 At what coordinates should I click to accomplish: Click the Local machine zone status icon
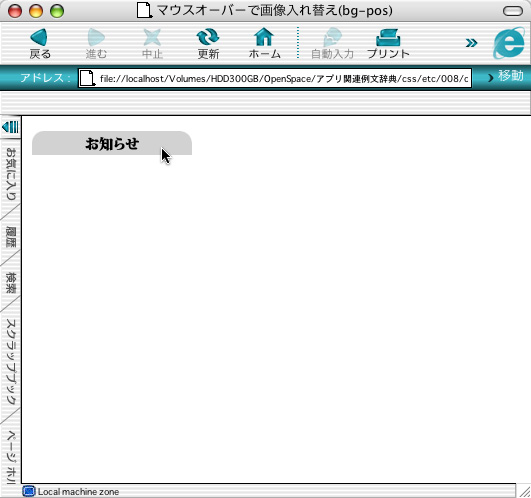[x=29, y=491]
